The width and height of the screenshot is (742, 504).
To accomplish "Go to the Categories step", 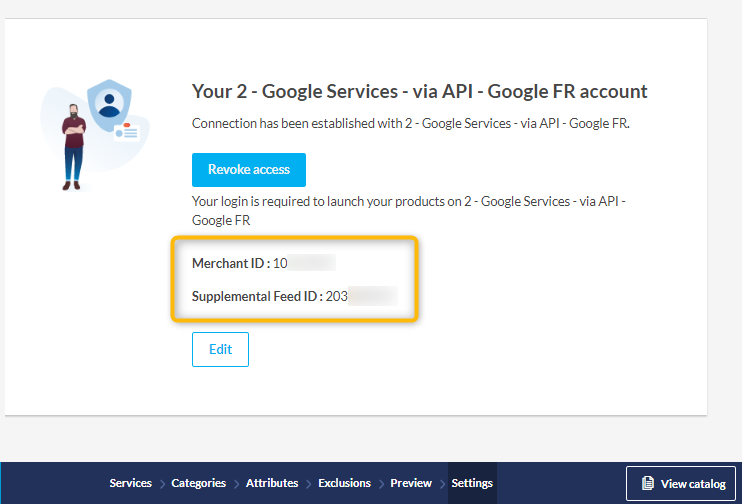I will [x=198, y=483].
